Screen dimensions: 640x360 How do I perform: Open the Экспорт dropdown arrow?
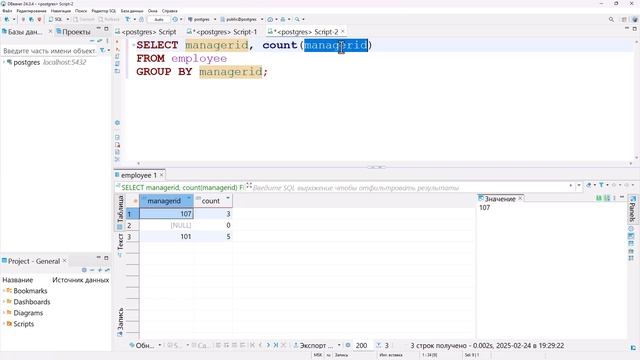(339, 345)
